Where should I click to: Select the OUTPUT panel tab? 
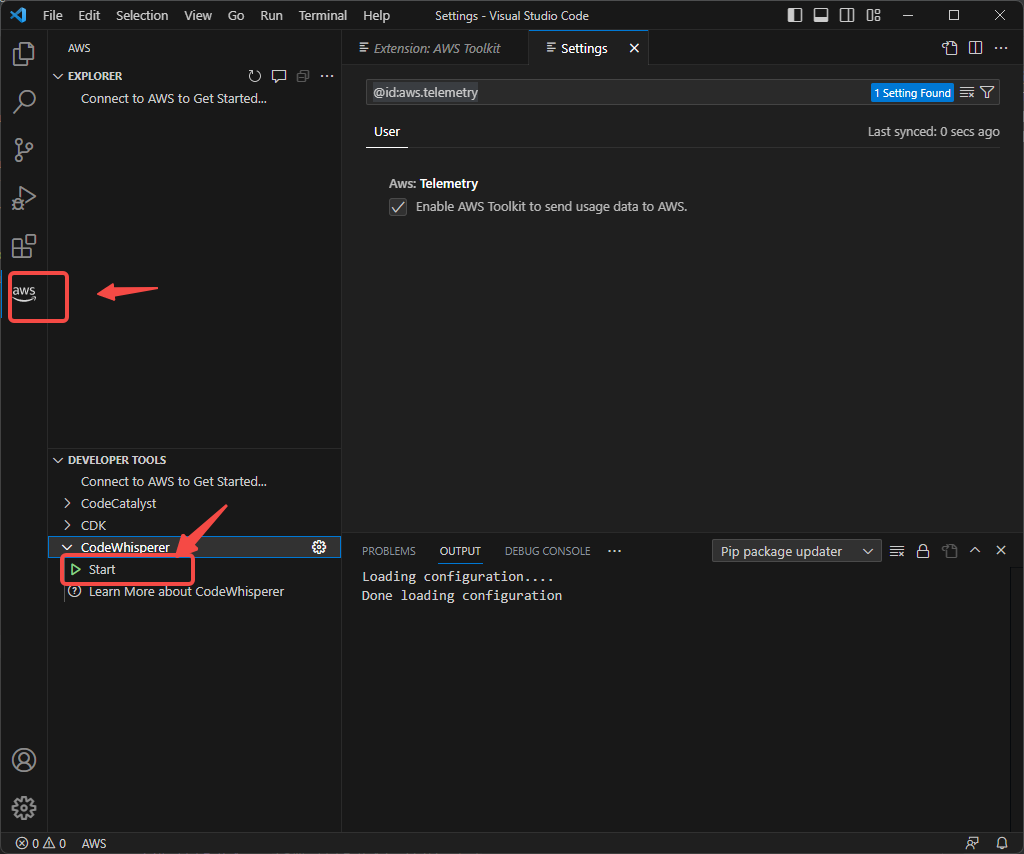tap(460, 551)
